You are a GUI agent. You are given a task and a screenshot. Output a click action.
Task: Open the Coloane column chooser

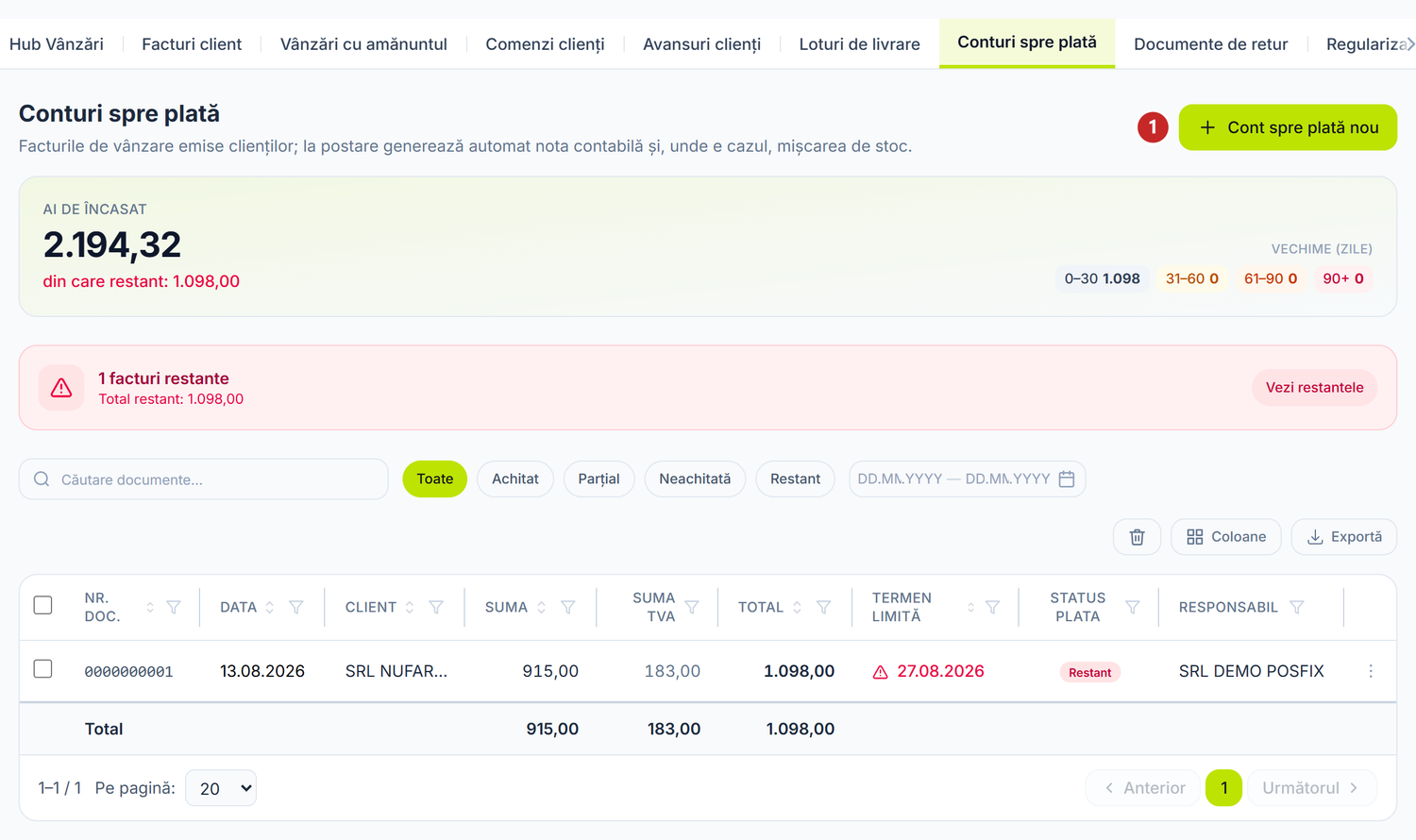tap(1226, 537)
